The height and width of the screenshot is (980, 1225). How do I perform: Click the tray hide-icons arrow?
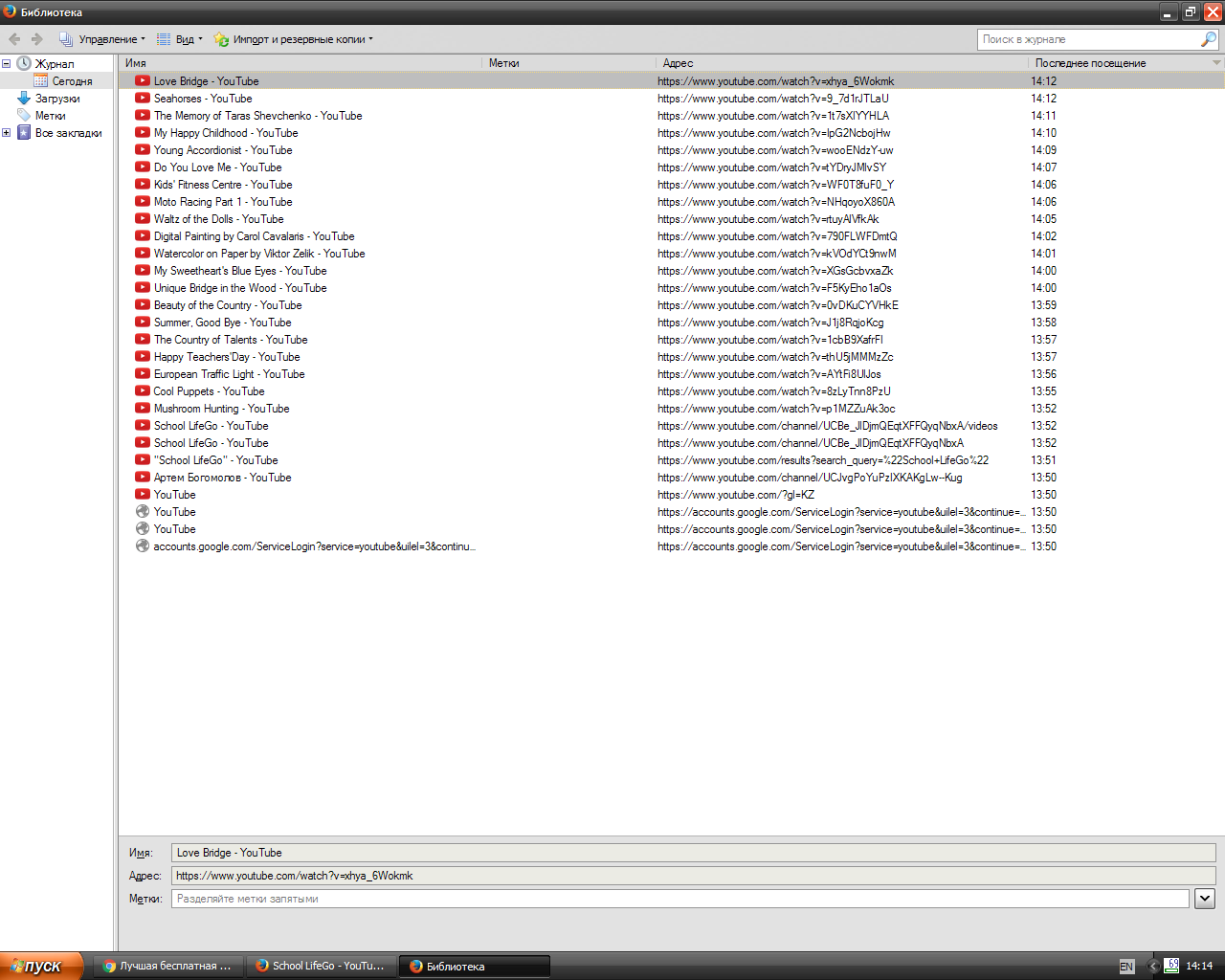(1152, 967)
